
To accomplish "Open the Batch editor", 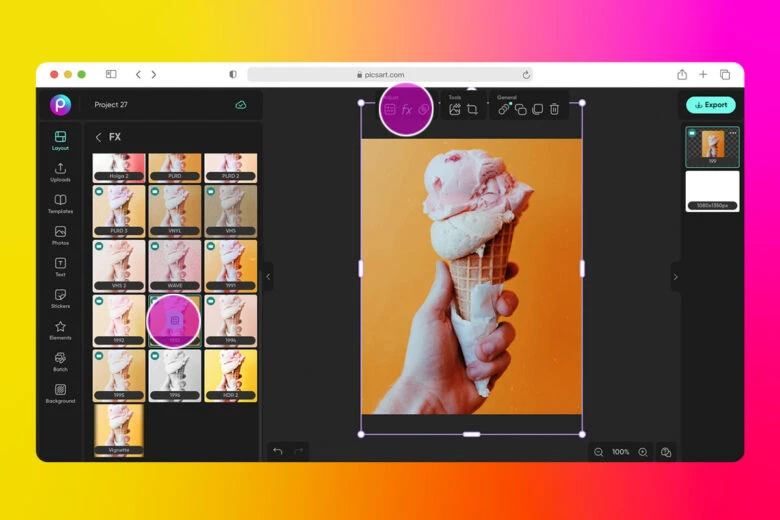I will click(x=60, y=361).
